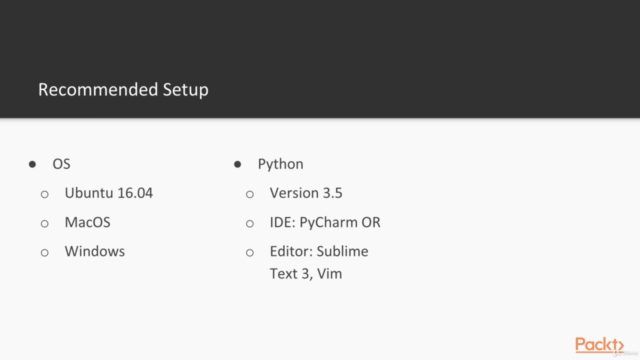Click the Editor: Sublime text line

click(319, 251)
